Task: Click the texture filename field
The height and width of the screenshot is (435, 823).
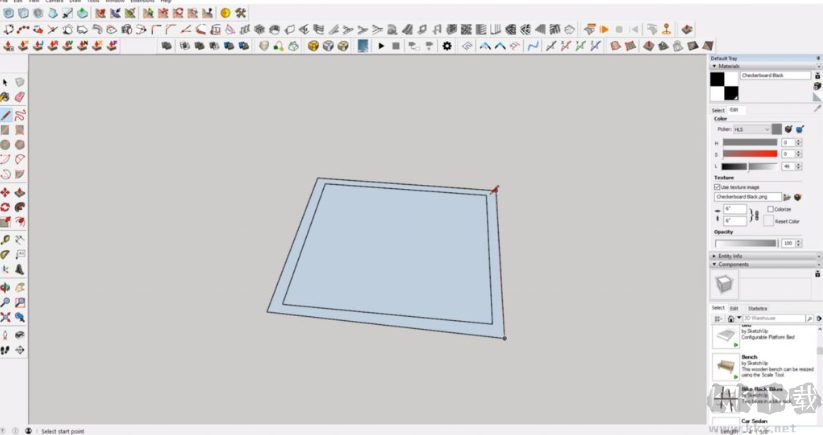Action: tap(747, 197)
